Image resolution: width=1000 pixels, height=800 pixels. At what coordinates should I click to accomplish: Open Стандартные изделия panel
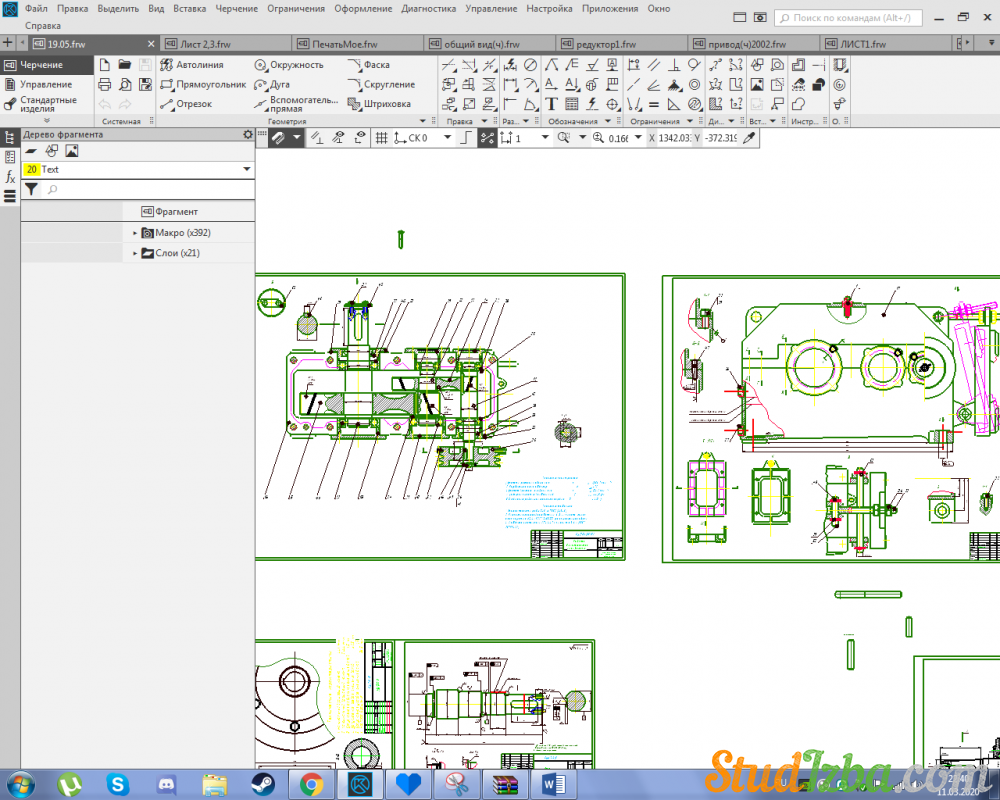coord(46,104)
